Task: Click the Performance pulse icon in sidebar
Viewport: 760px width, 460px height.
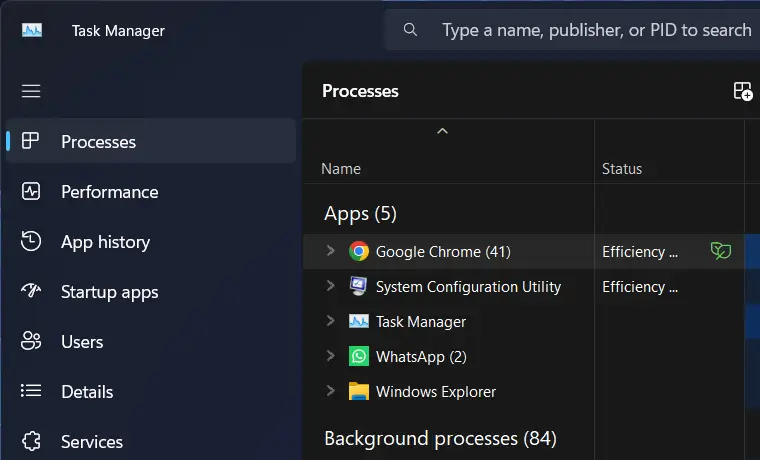Action: 31,191
